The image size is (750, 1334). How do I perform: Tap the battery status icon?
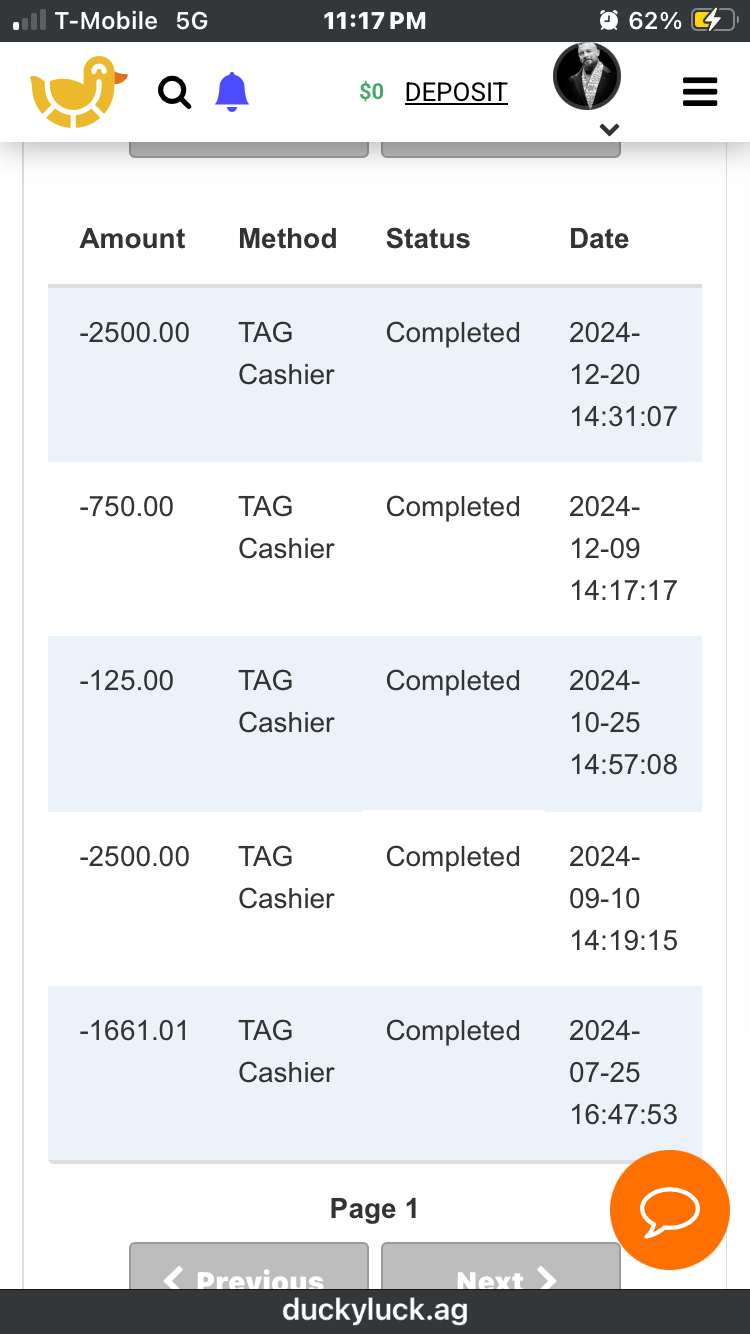713,20
